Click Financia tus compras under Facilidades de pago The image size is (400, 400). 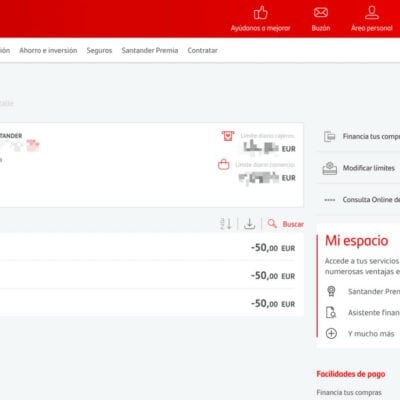point(349,392)
